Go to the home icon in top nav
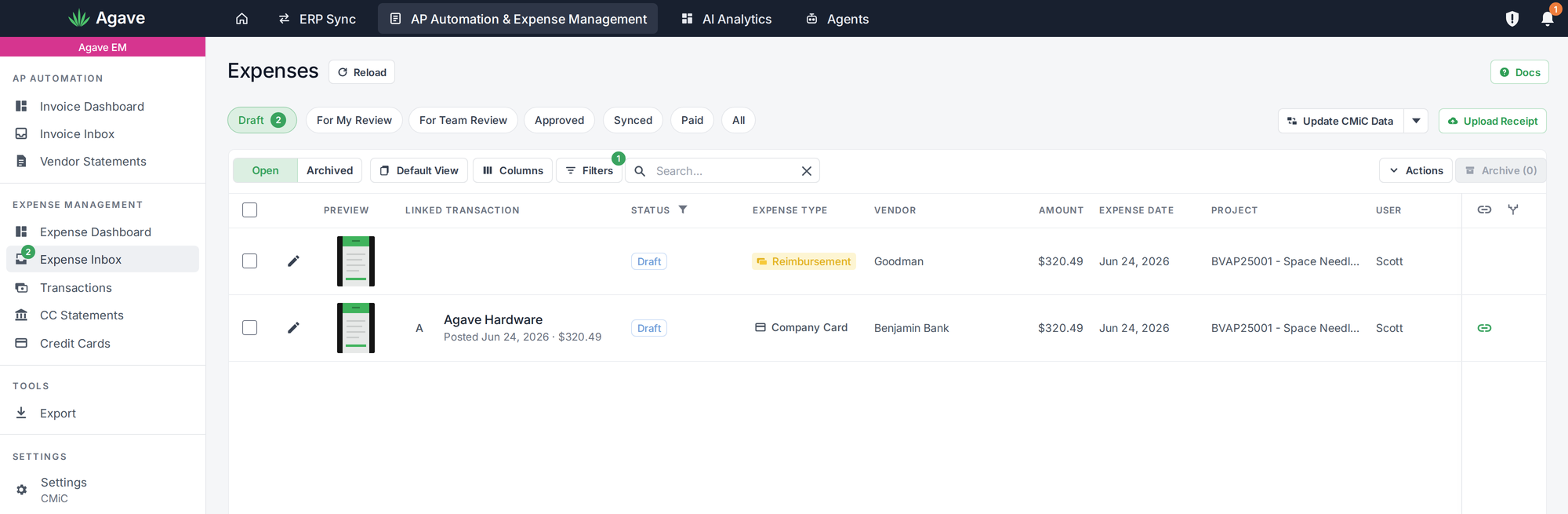 click(x=241, y=18)
